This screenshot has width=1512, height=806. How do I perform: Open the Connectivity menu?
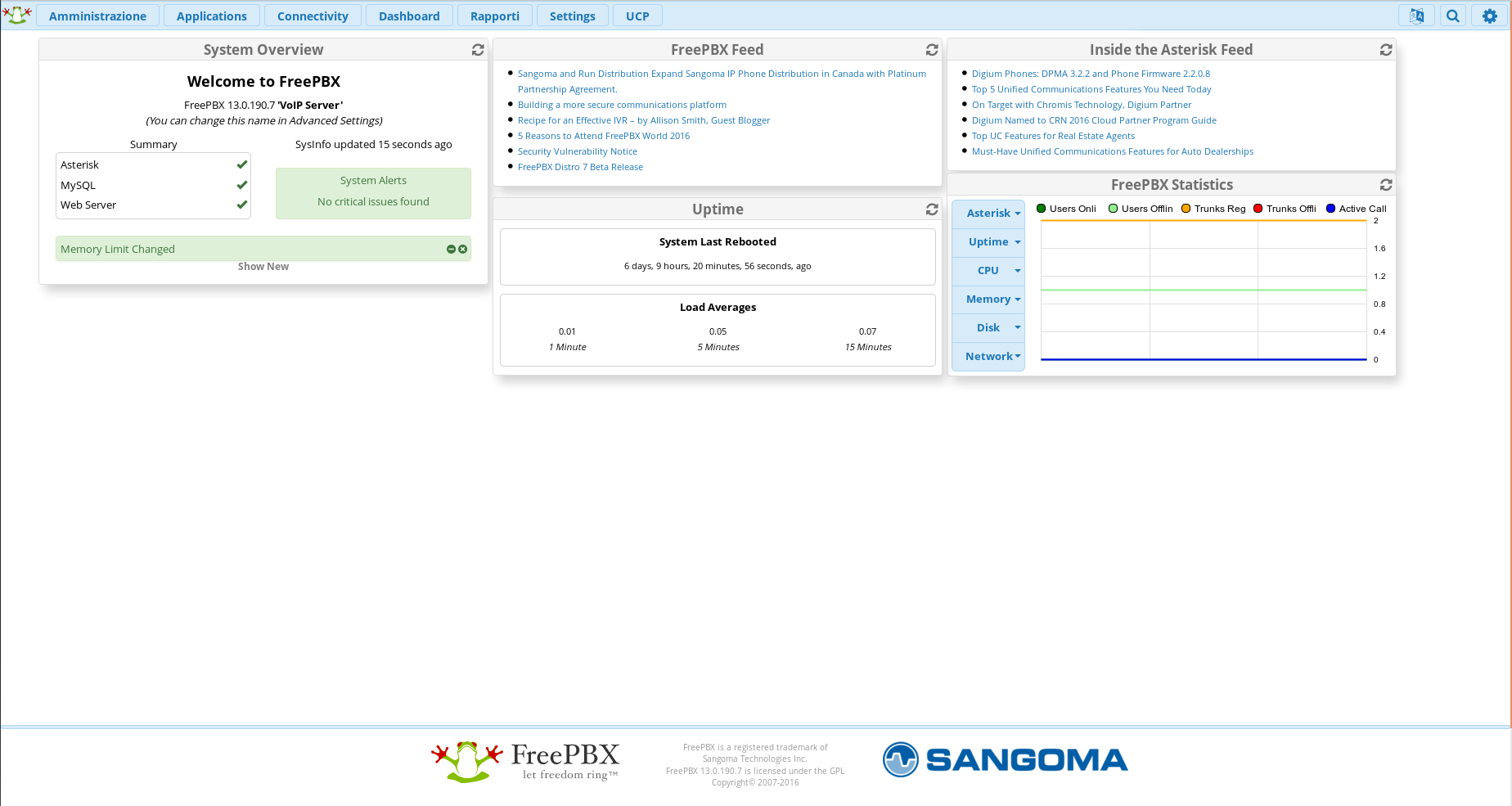tap(313, 16)
